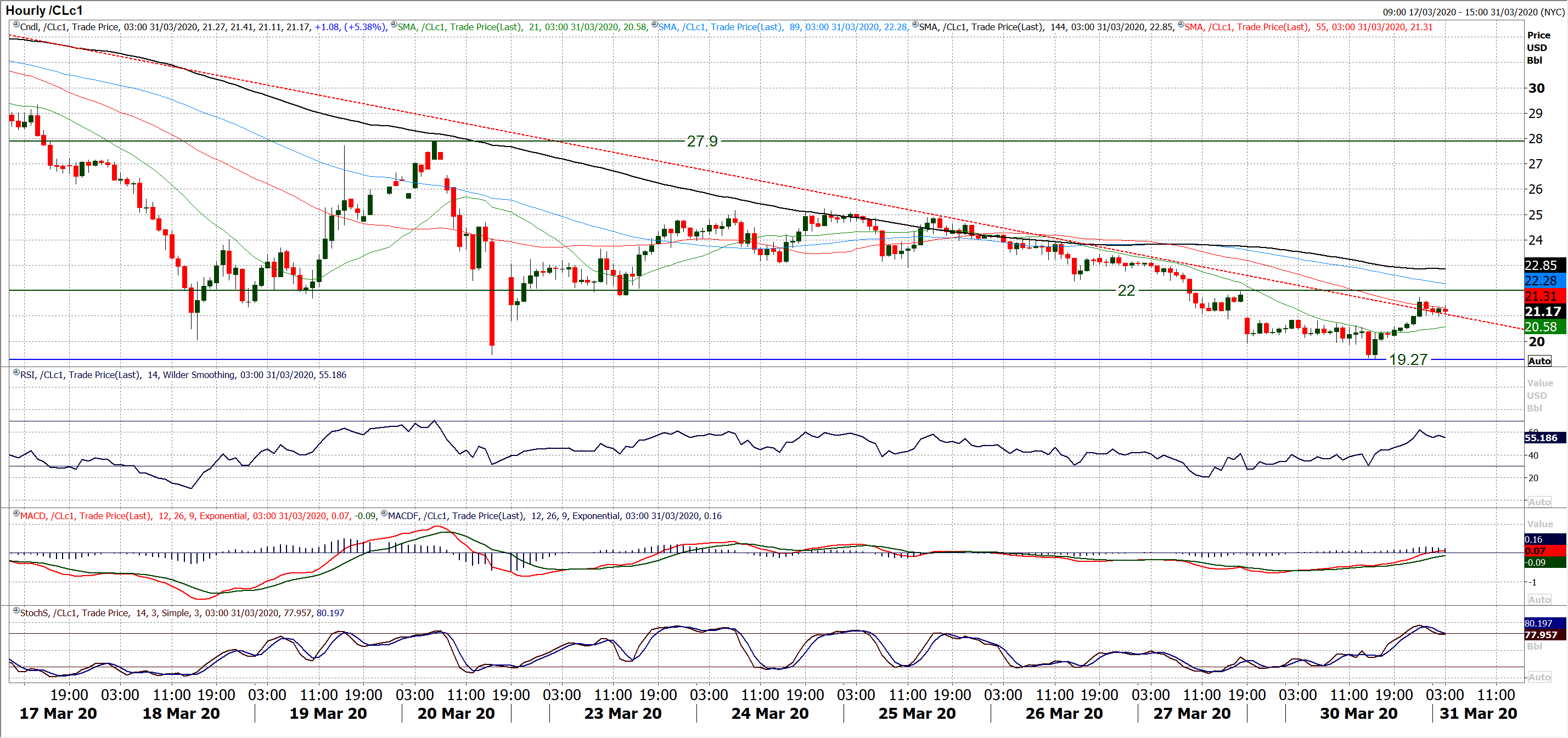Select the RSI Wilder Smoothing legend text
The image size is (1568, 738).
point(183,375)
